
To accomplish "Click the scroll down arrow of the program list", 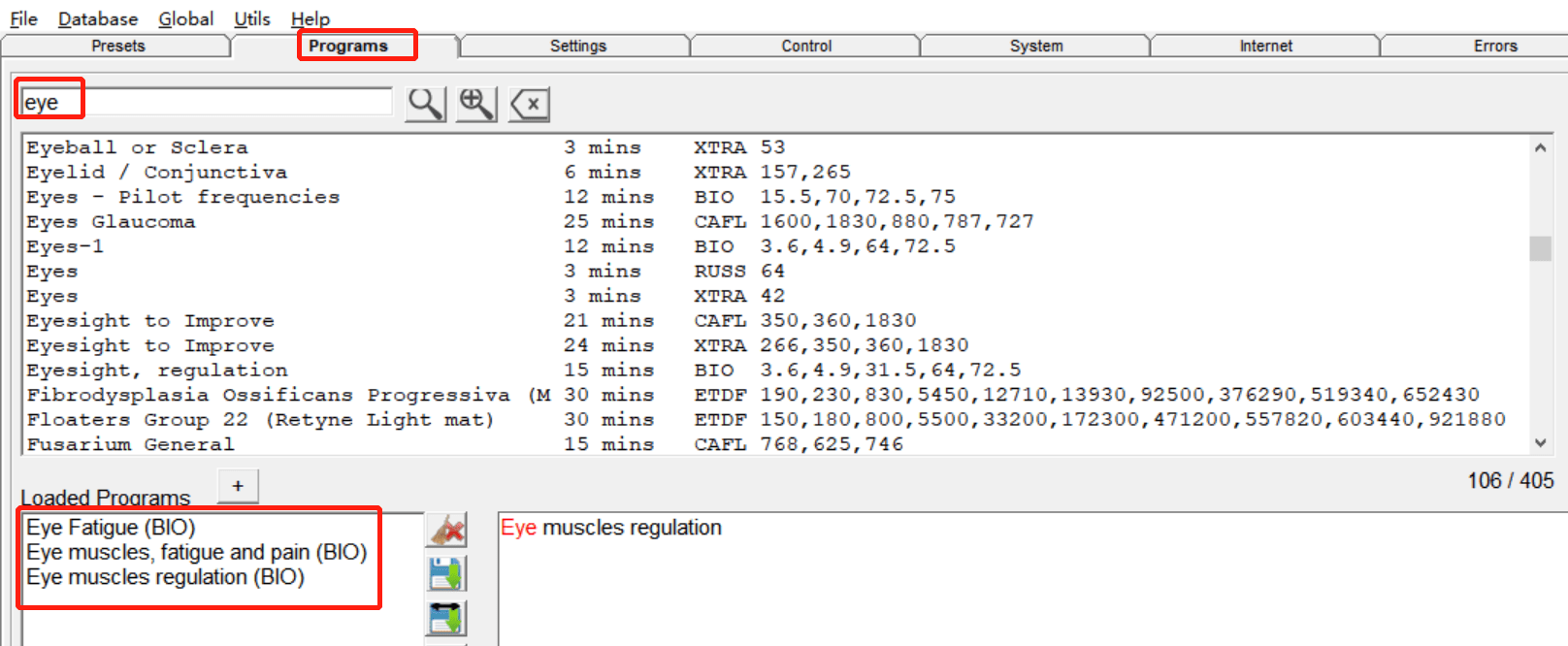I will (x=1540, y=442).
